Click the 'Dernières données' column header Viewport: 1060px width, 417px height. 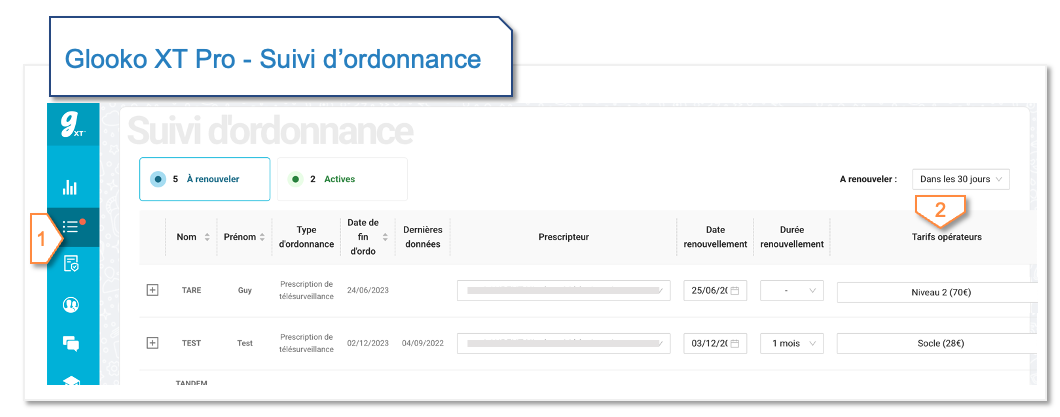tap(424, 237)
